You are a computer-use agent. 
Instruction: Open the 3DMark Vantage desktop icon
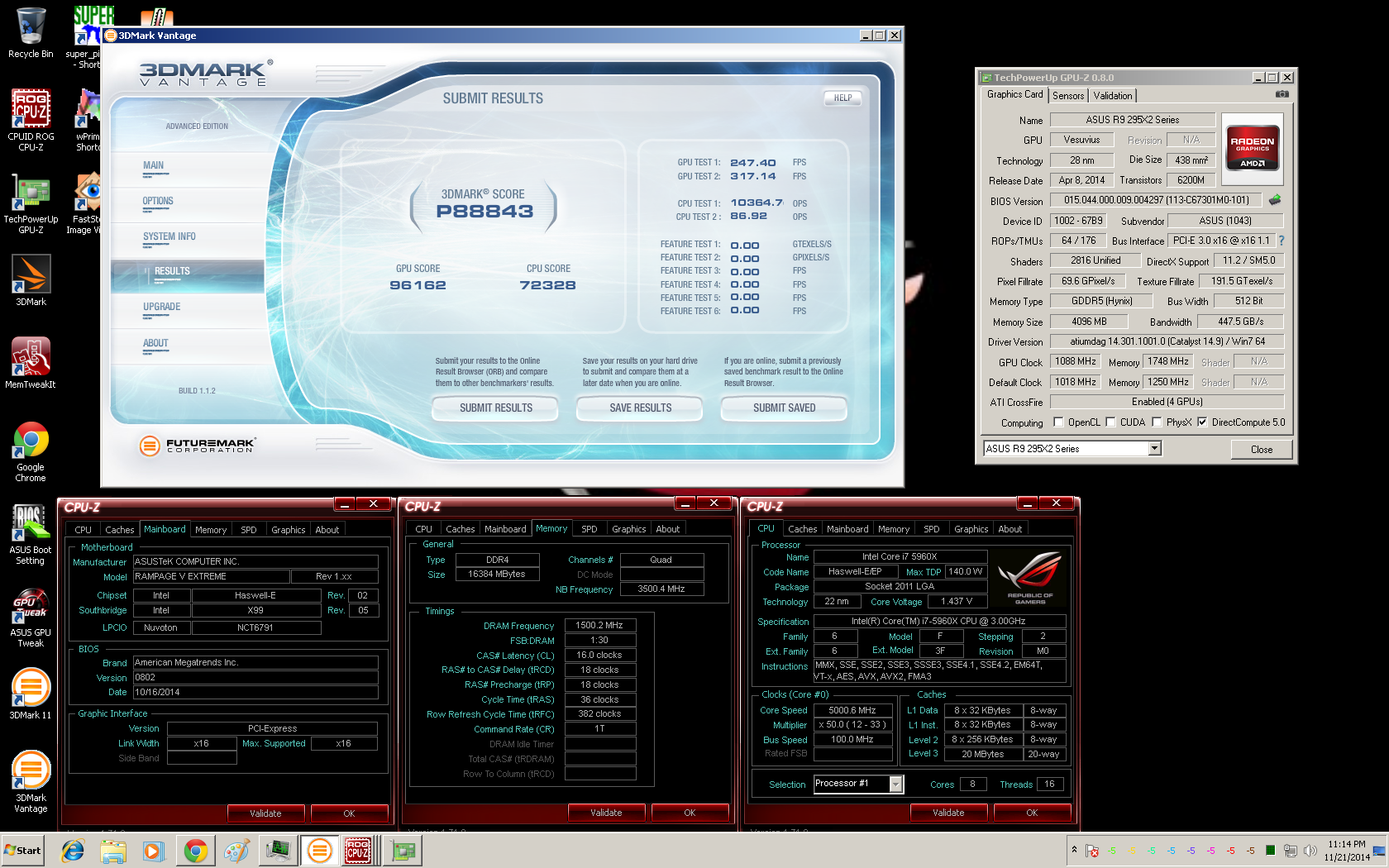[x=31, y=782]
